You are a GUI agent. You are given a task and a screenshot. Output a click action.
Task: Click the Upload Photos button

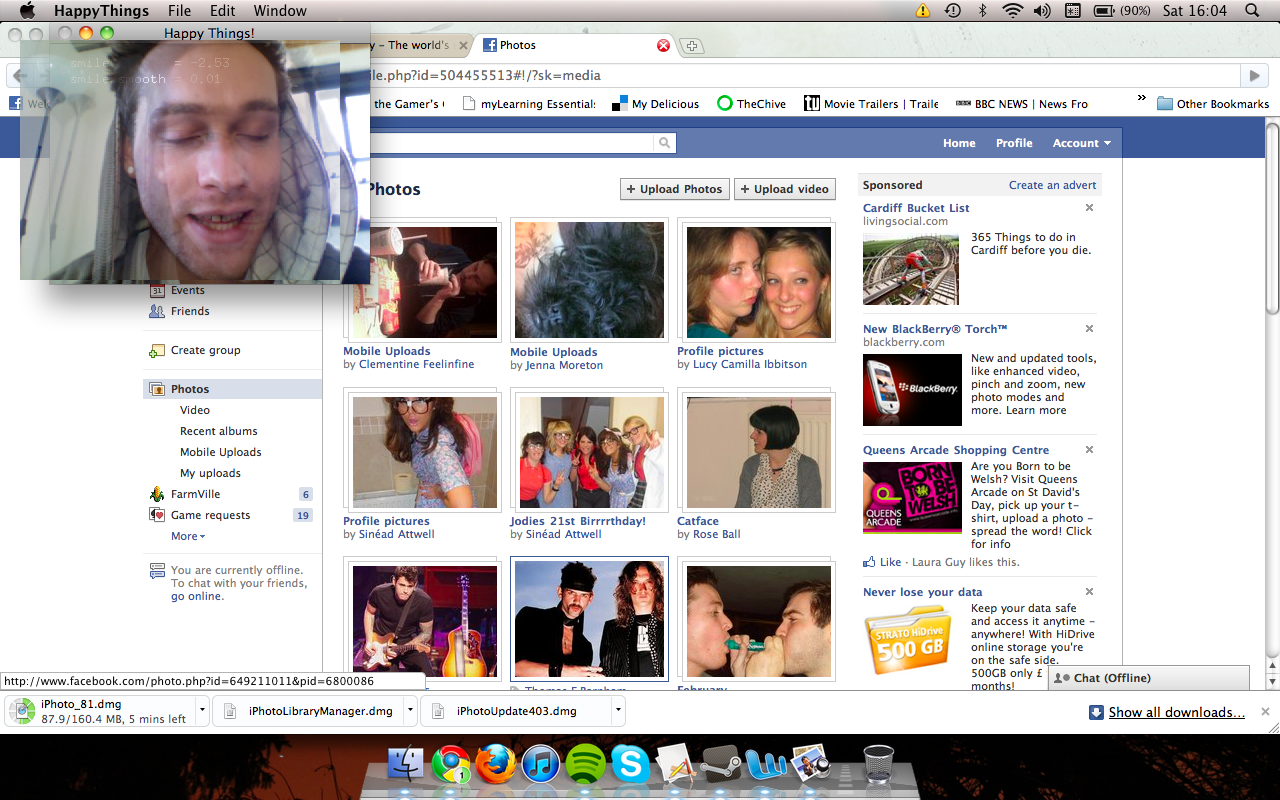[674, 189]
